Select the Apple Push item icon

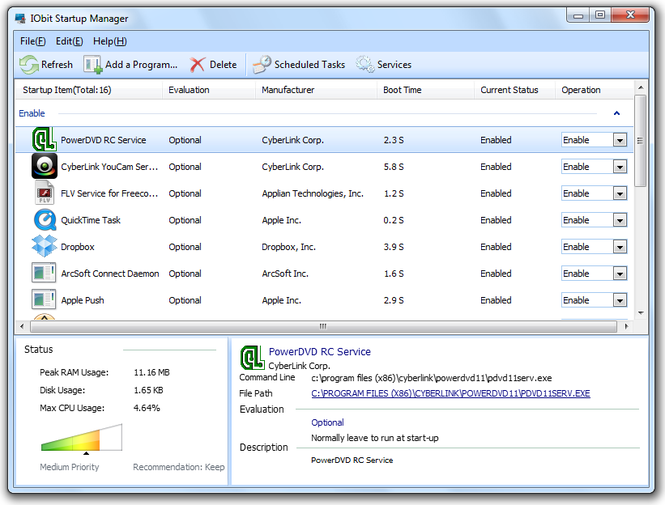pyautogui.click(x=44, y=300)
